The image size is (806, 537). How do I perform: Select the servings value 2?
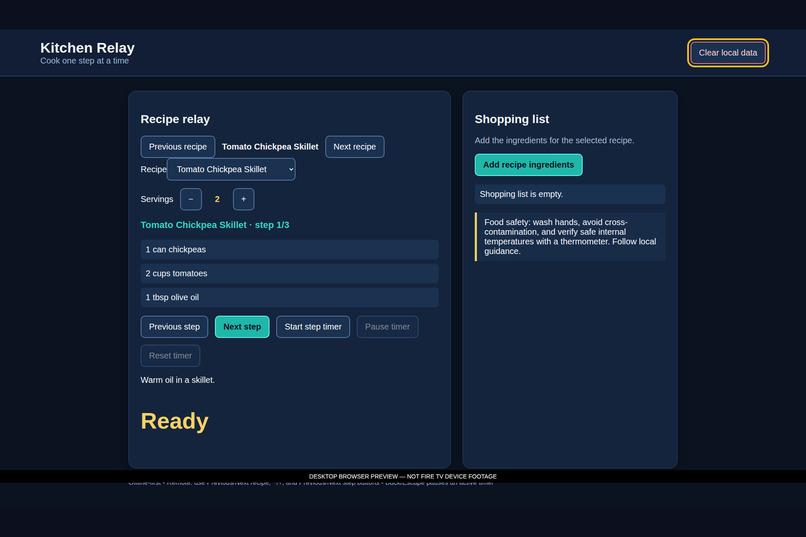coord(217,199)
